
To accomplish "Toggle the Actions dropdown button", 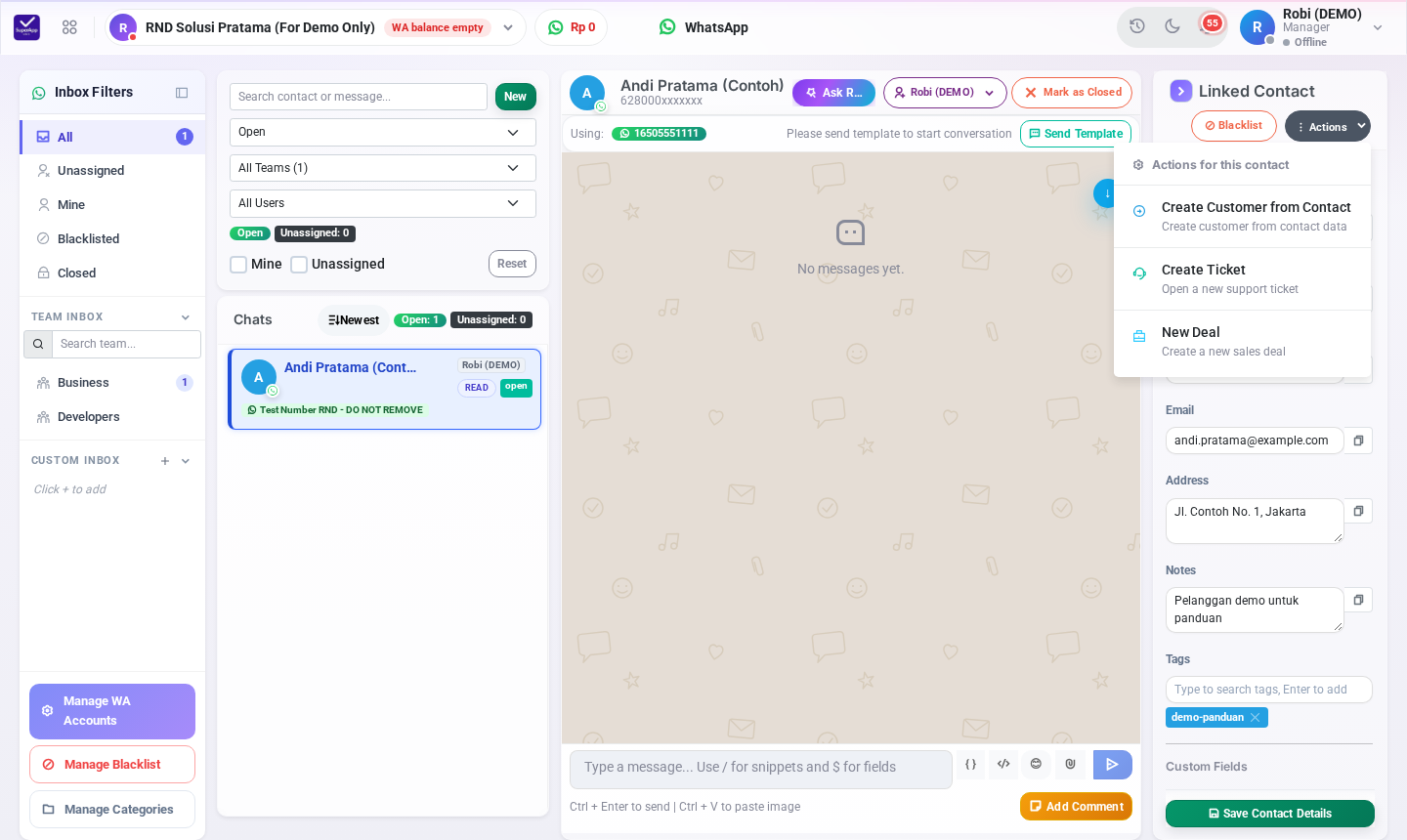I will tap(1328, 127).
